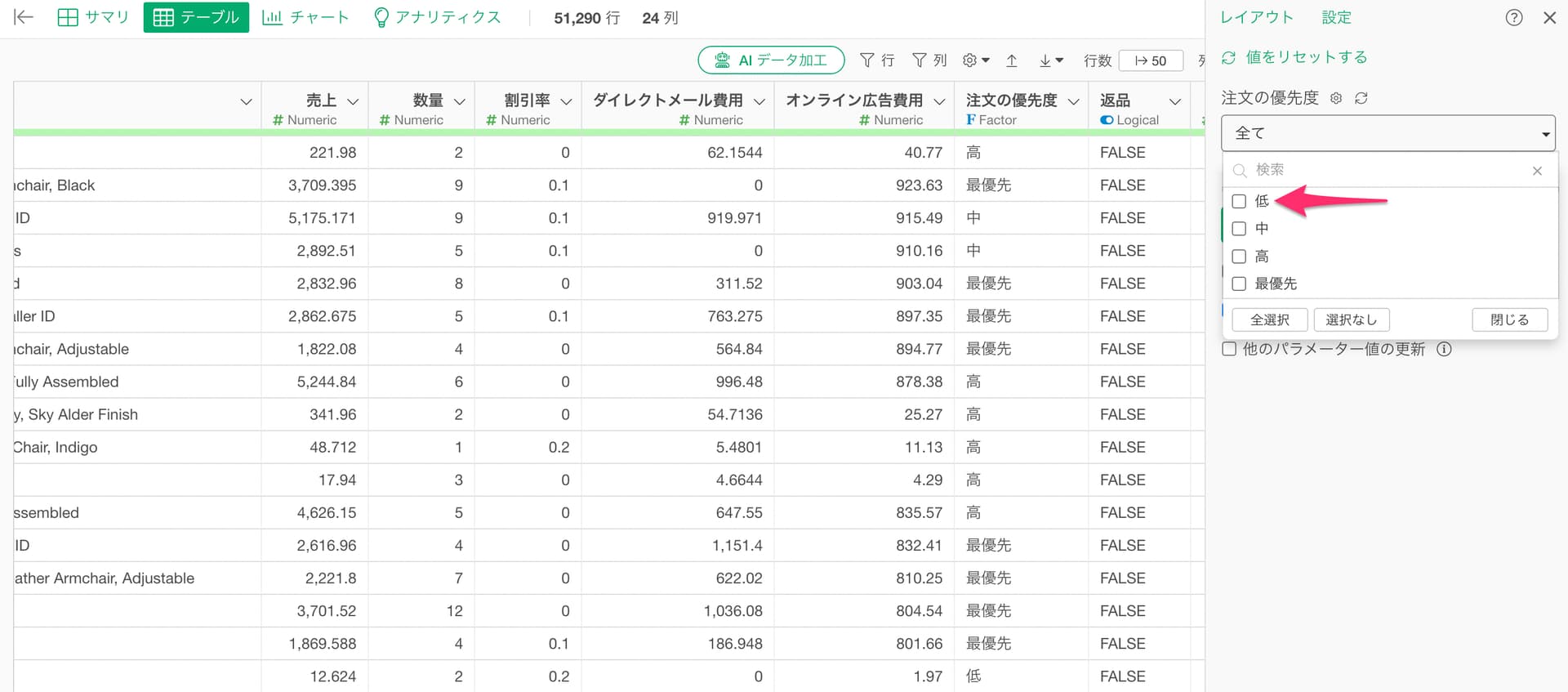Open the 全て parameter value dropdown
This screenshot has width=1568, height=692.
point(1388,133)
